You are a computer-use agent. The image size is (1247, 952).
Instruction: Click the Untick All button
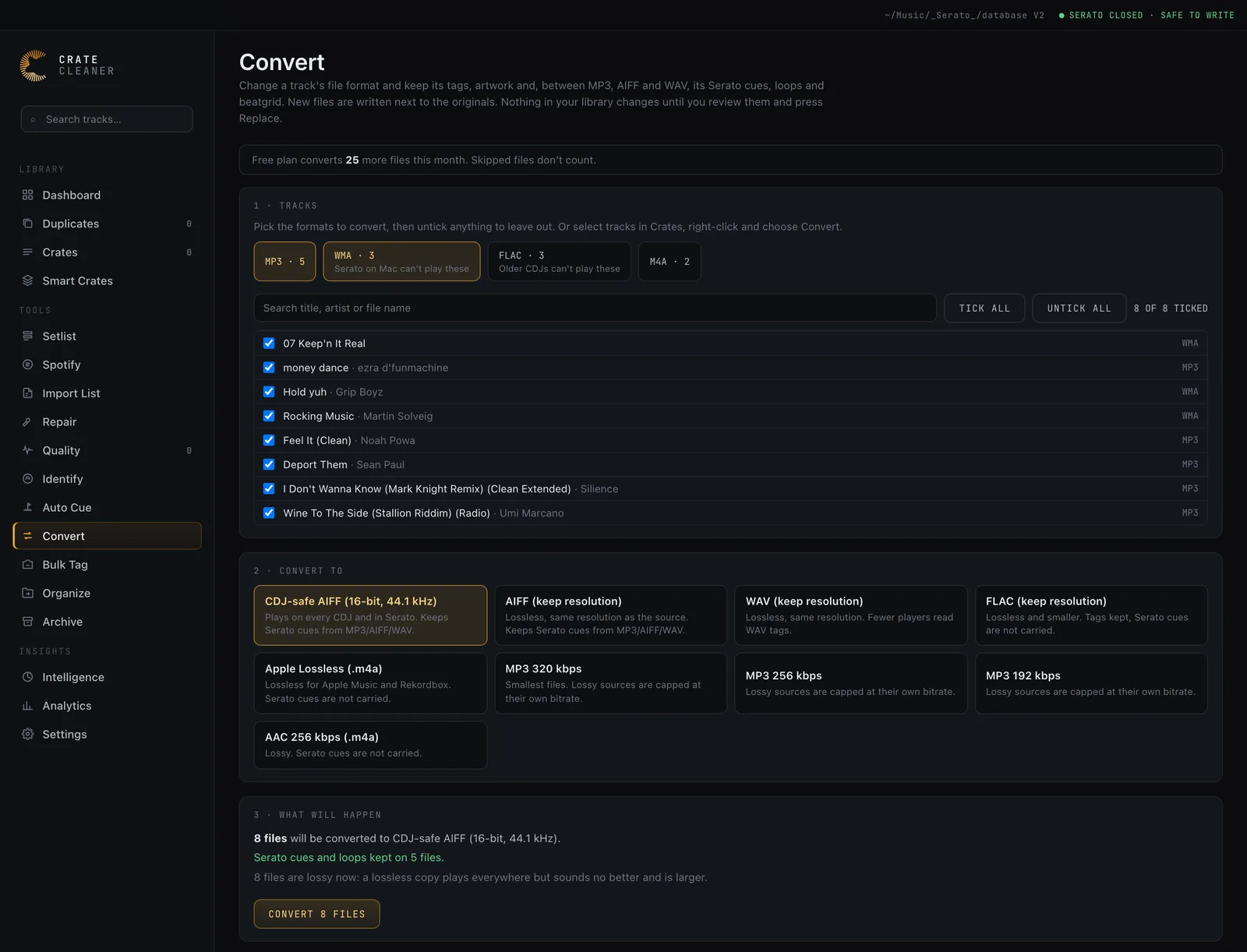(x=1079, y=309)
